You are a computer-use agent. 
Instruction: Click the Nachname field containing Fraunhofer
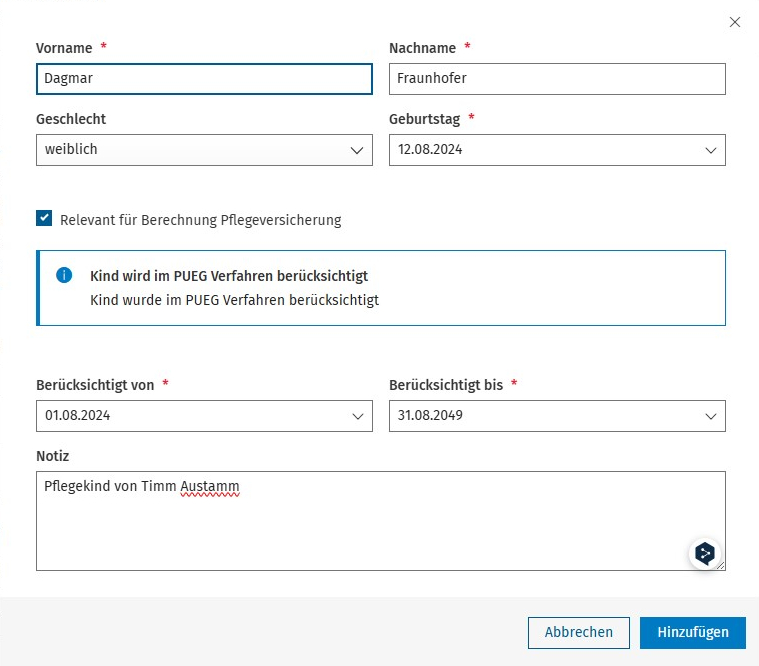(x=557, y=79)
